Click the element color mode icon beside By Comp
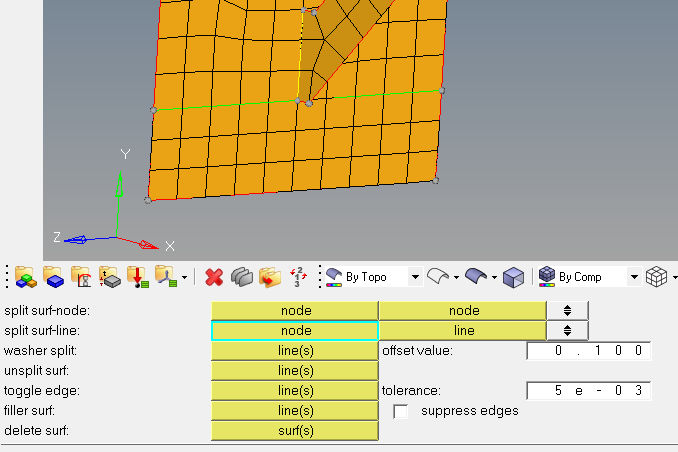The width and height of the screenshot is (678, 452). (x=547, y=276)
